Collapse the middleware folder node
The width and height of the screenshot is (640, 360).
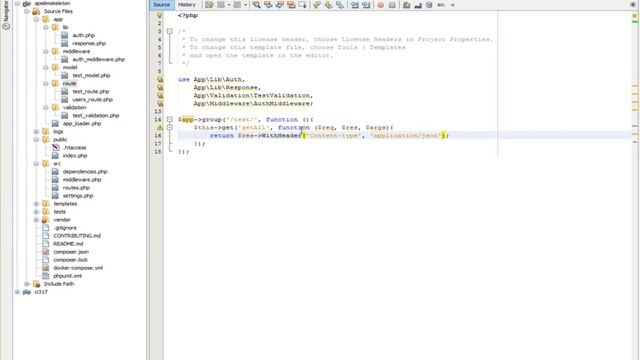[46, 51]
